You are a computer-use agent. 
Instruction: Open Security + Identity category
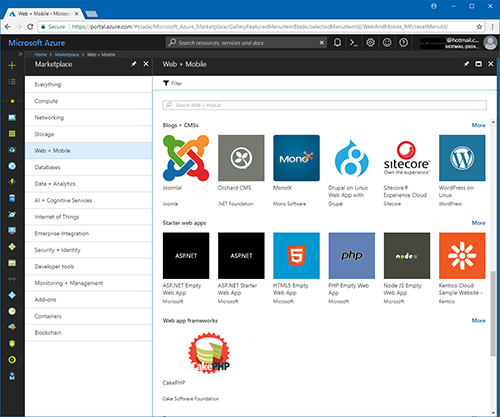89,250
